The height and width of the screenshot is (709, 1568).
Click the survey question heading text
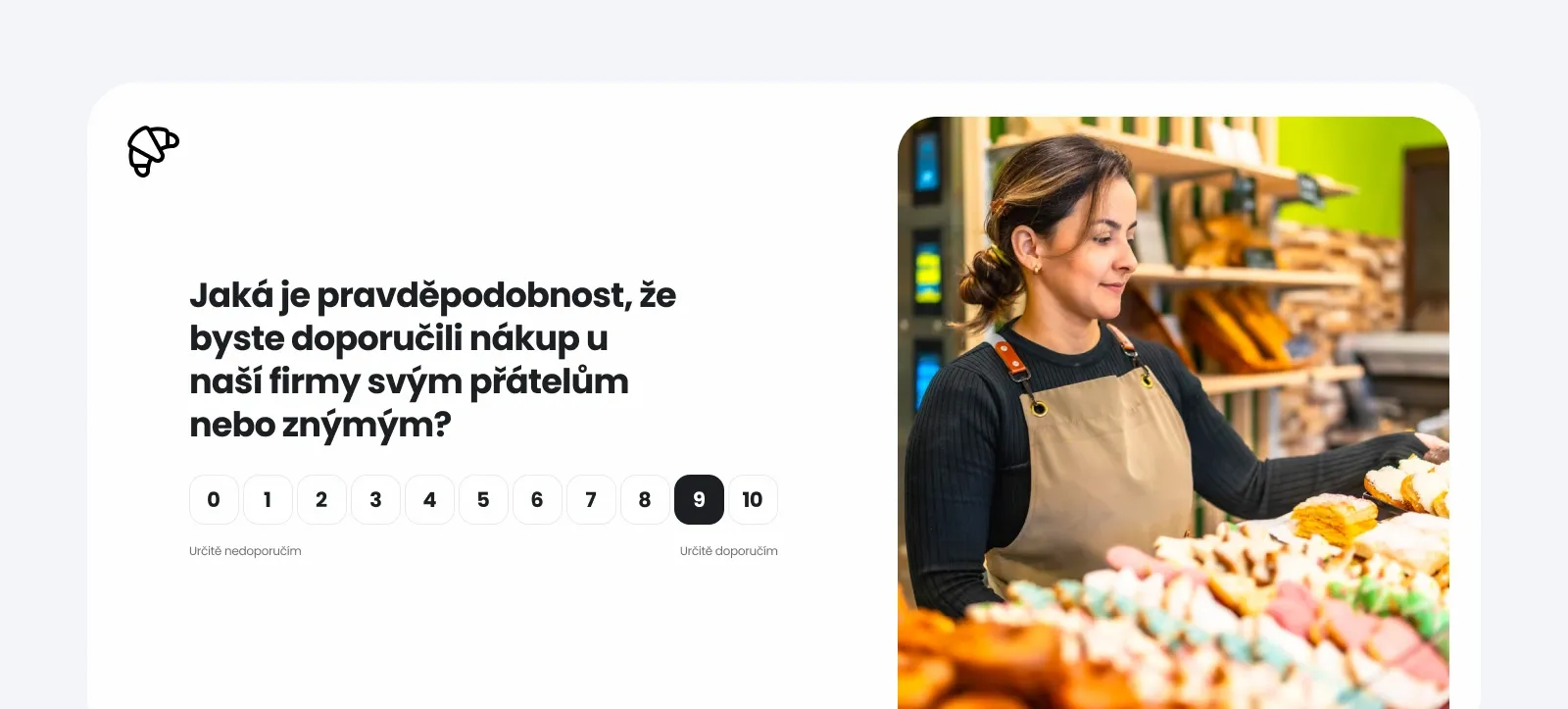click(433, 359)
